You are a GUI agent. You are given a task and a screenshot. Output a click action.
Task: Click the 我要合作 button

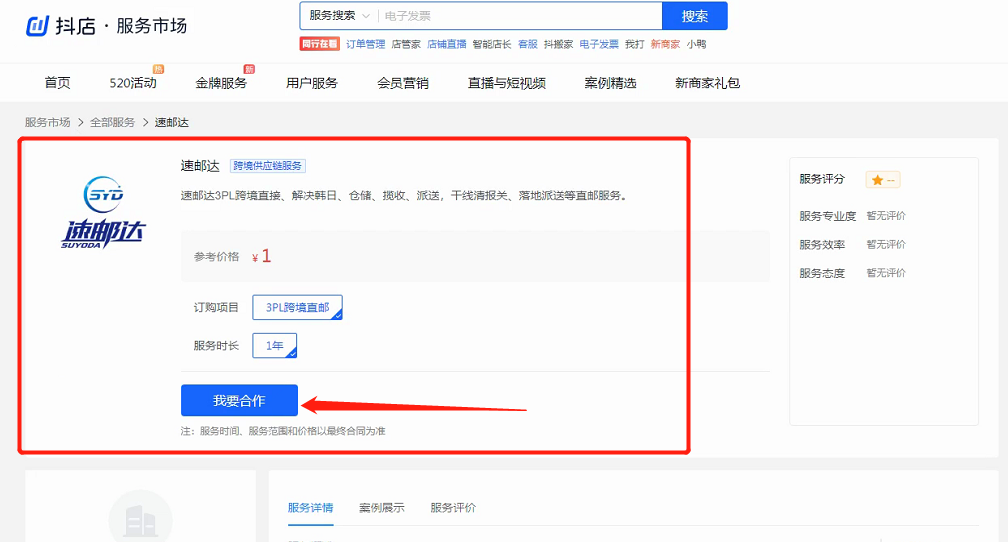pos(239,401)
